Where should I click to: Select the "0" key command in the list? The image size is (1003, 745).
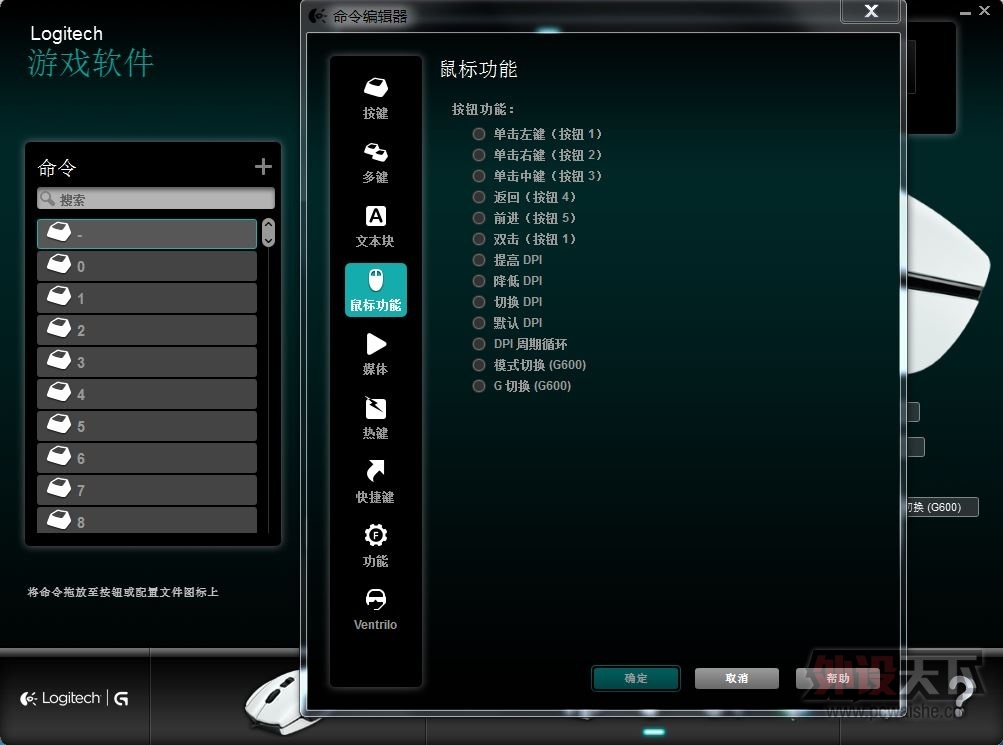coord(147,266)
